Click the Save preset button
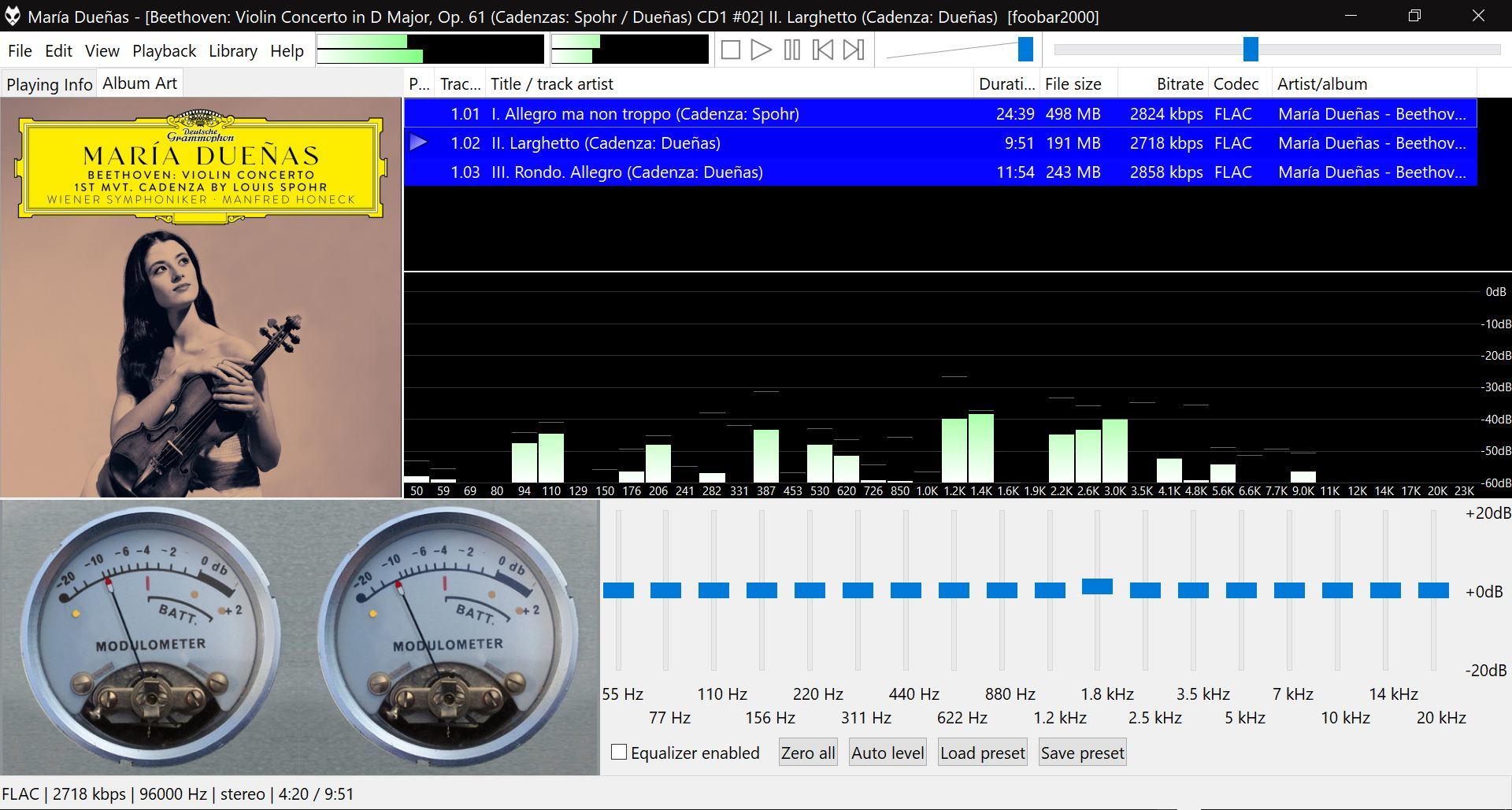 (x=1083, y=753)
